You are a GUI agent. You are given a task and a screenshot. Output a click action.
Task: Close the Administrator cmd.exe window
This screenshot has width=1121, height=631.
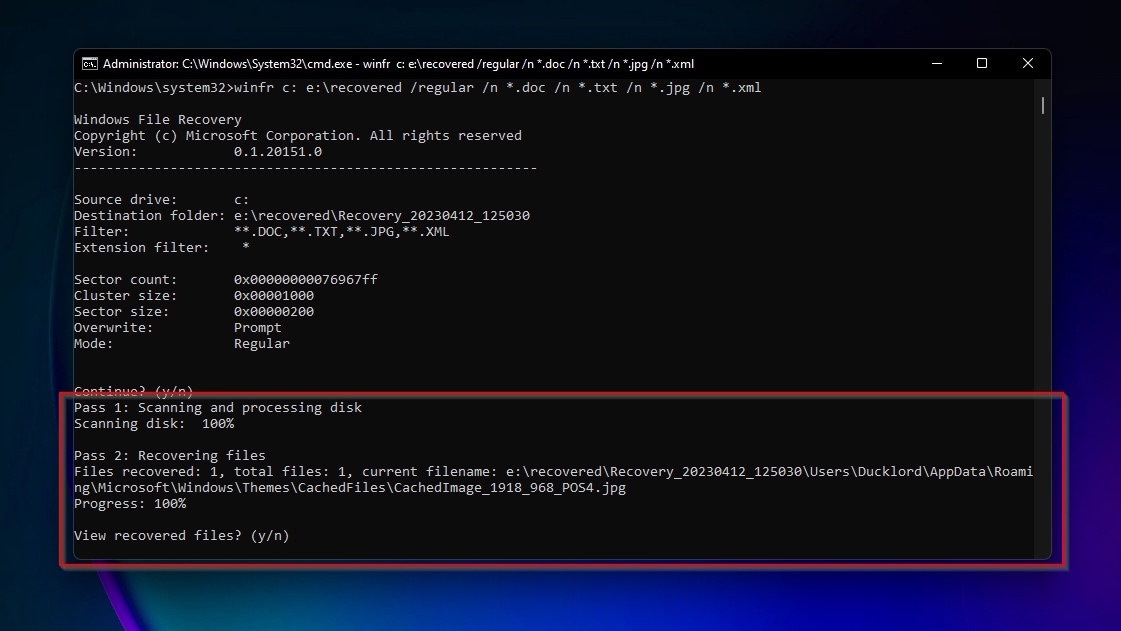pos(1027,64)
